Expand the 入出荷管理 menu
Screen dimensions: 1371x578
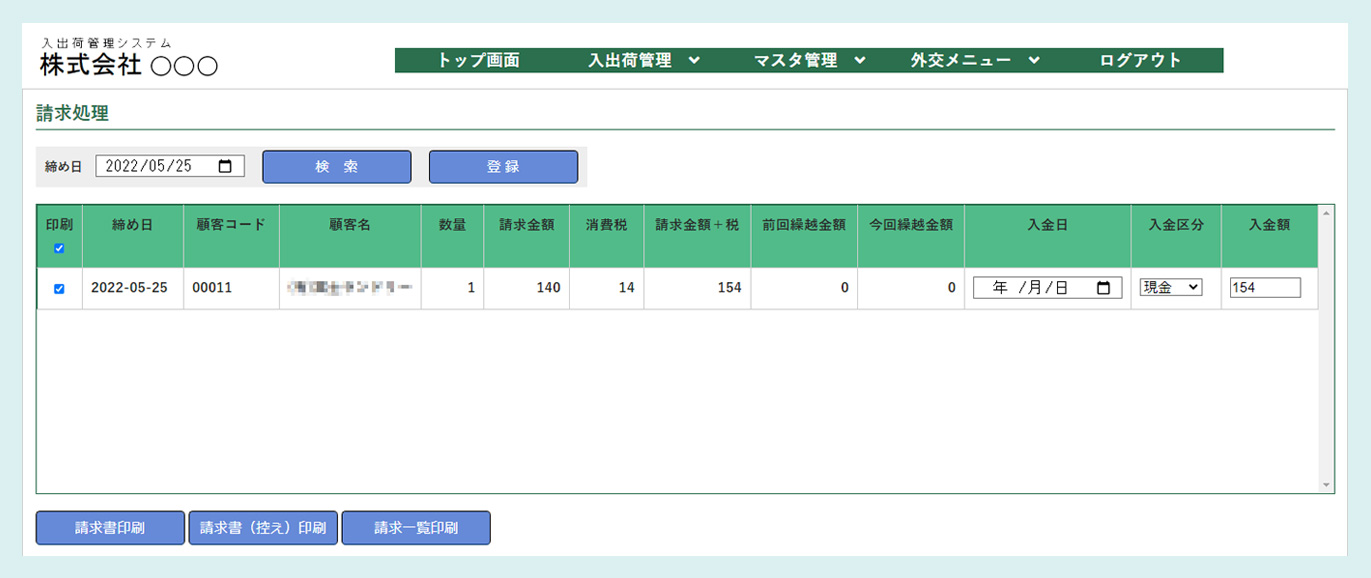(x=644, y=60)
